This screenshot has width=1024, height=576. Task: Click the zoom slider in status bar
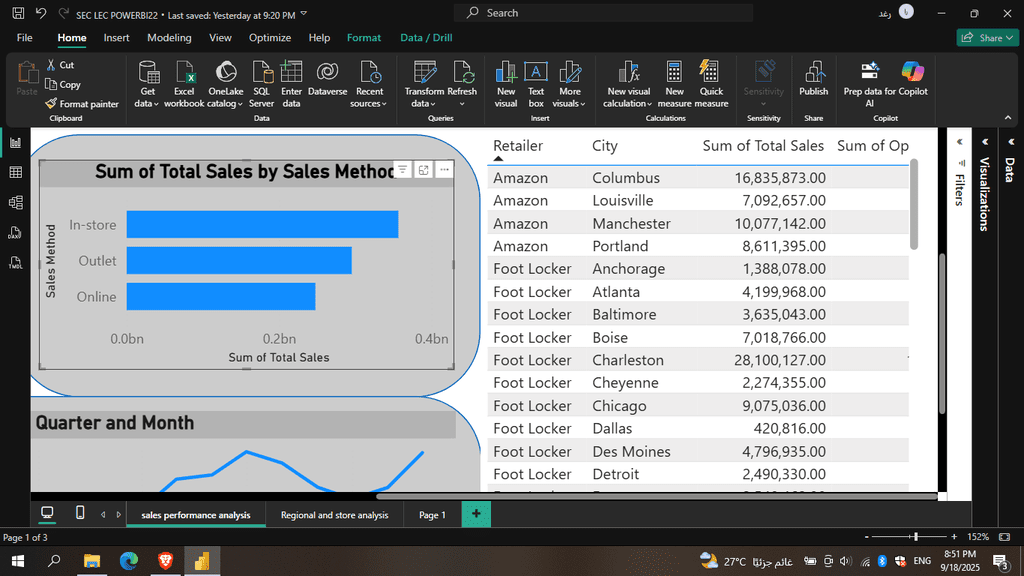click(915, 537)
